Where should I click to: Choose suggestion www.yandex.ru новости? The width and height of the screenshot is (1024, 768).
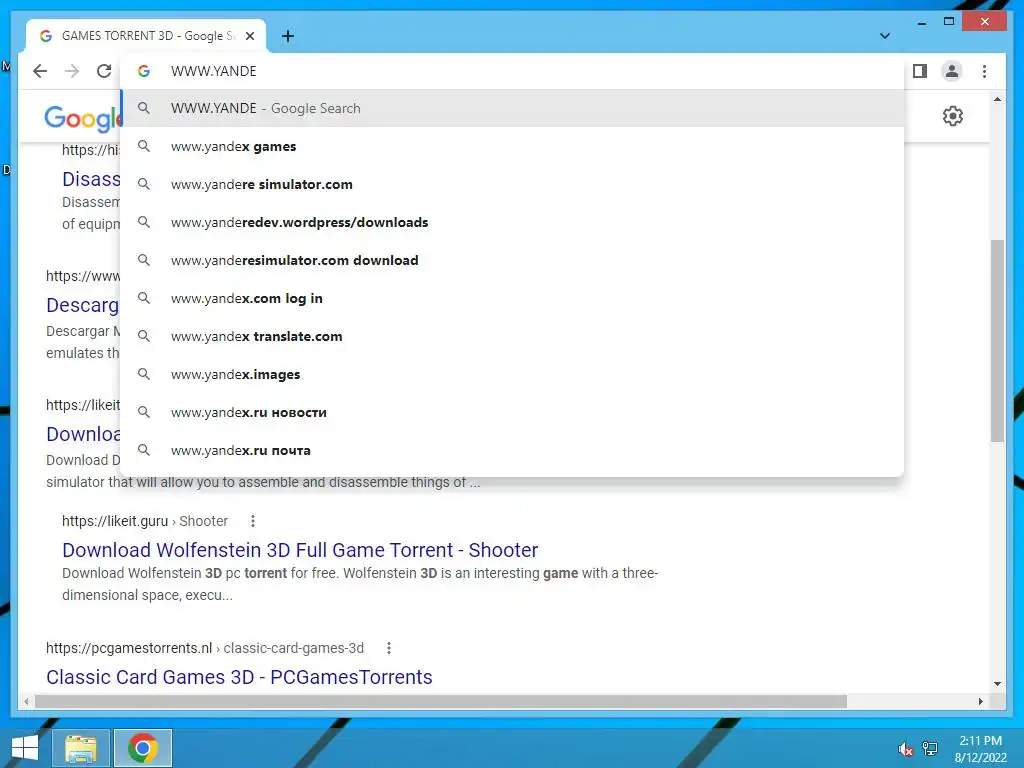coord(513,412)
